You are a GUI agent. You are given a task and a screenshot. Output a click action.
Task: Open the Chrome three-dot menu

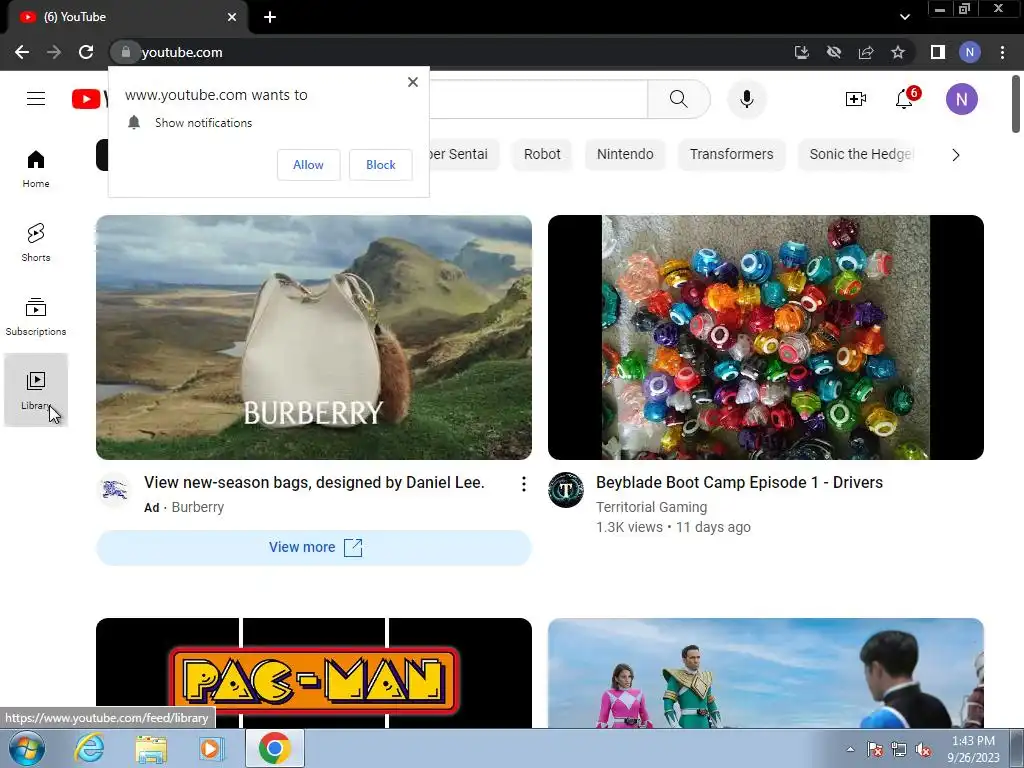(x=1002, y=52)
